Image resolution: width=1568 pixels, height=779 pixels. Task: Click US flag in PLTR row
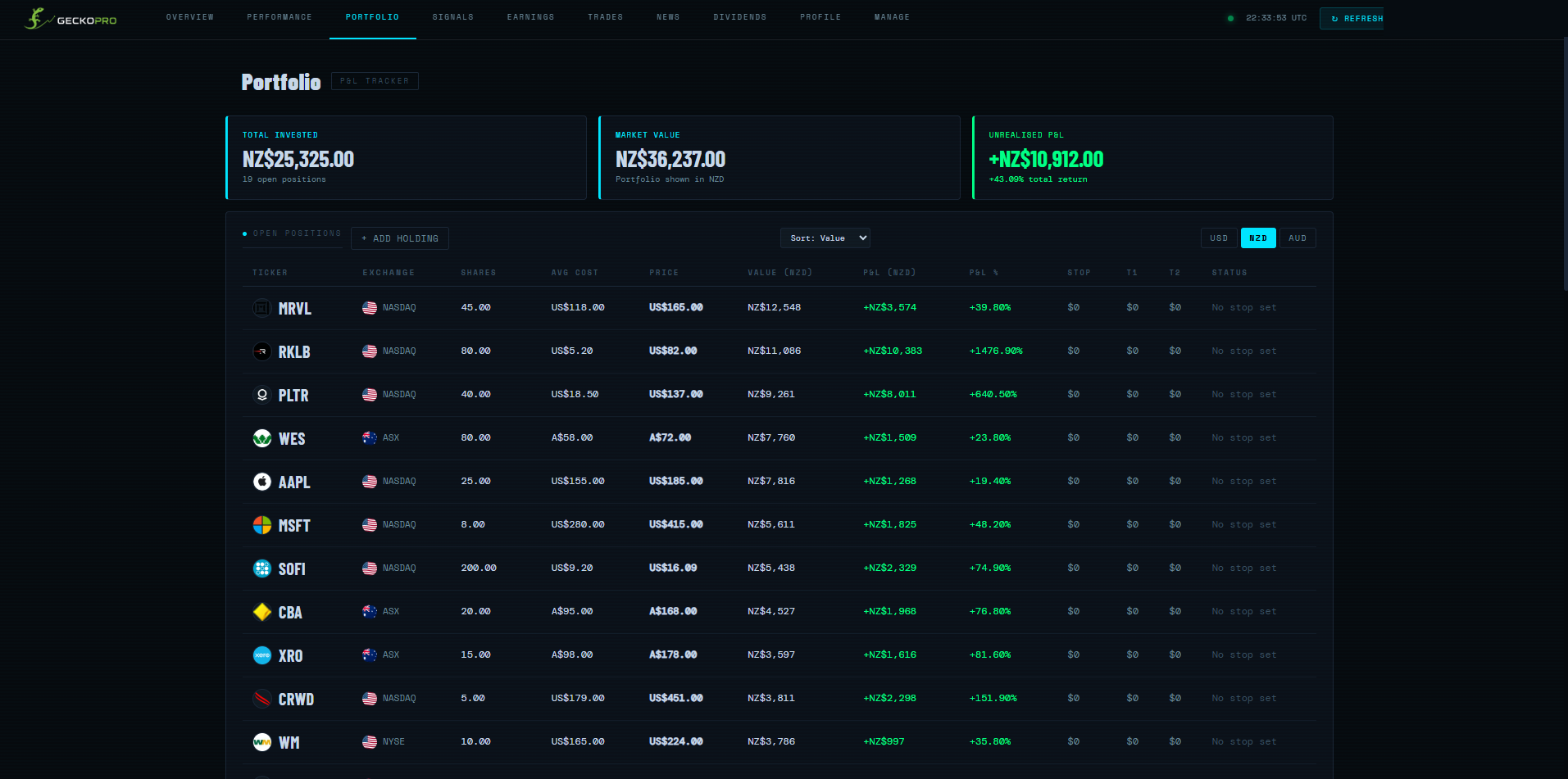click(x=370, y=395)
